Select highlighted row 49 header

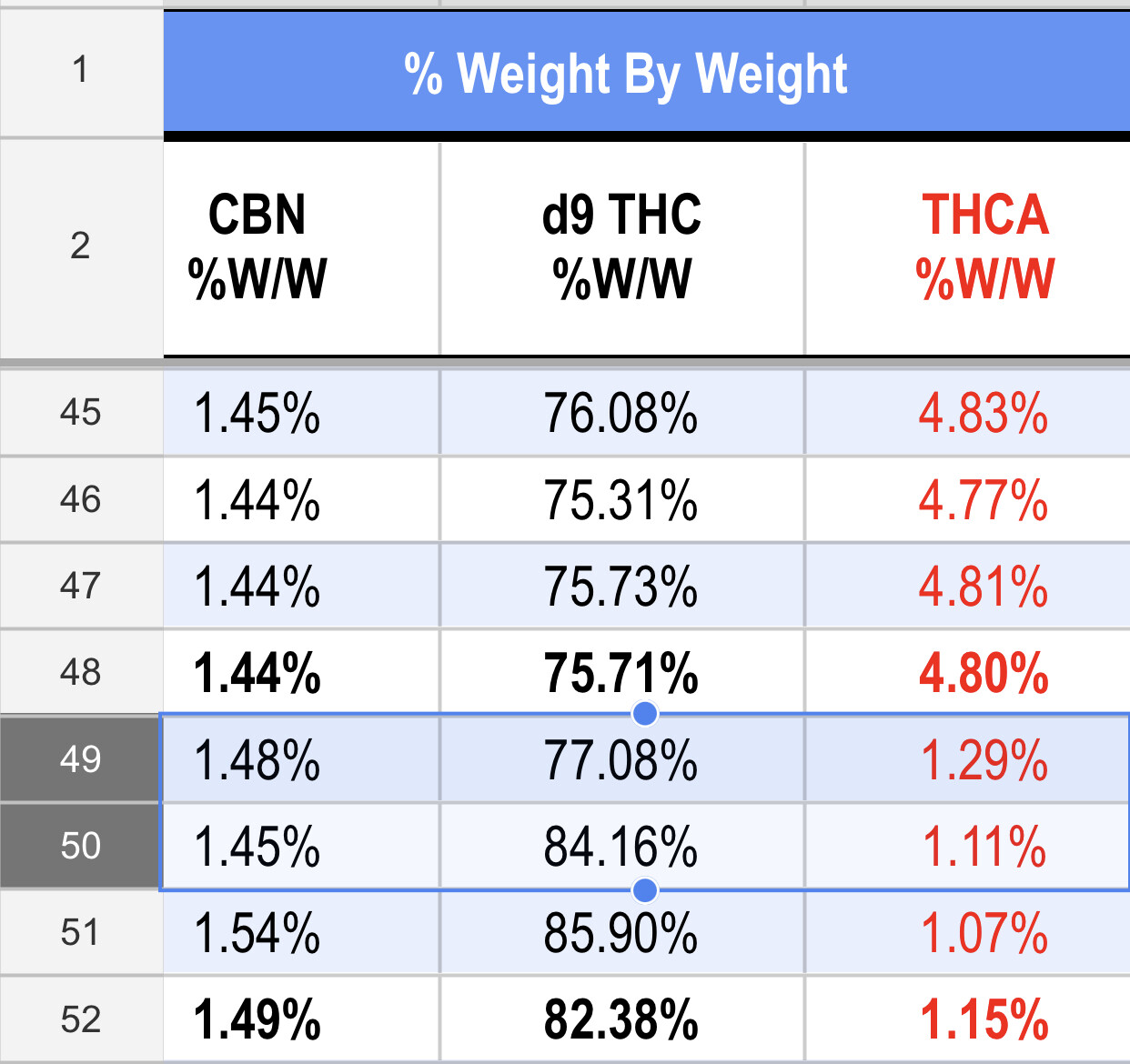click(x=80, y=759)
